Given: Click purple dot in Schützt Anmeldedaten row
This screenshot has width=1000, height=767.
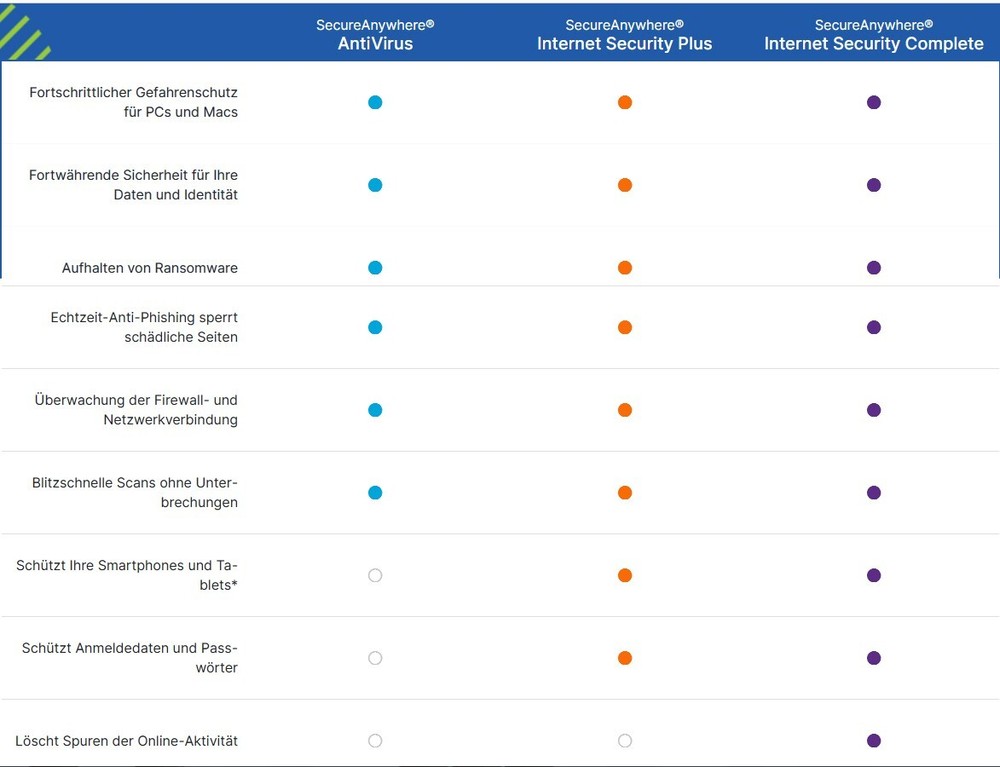Looking at the screenshot, I should [874, 658].
